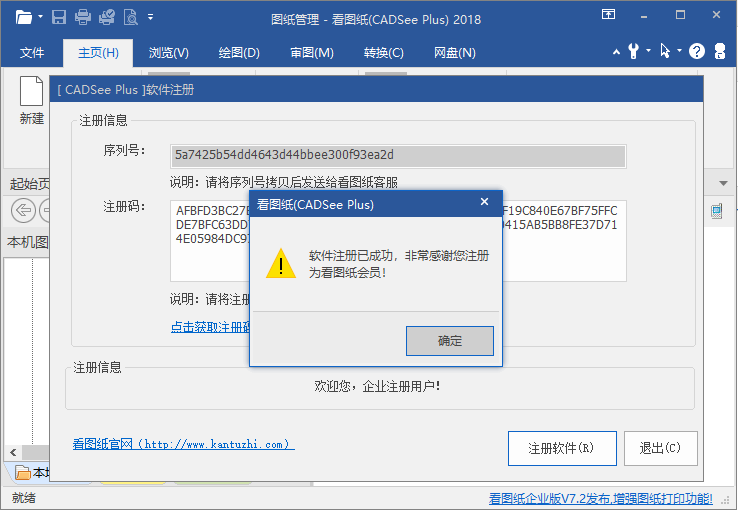Click the user account icon
The width and height of the screenshot is (738, 511).
[720, 51]
